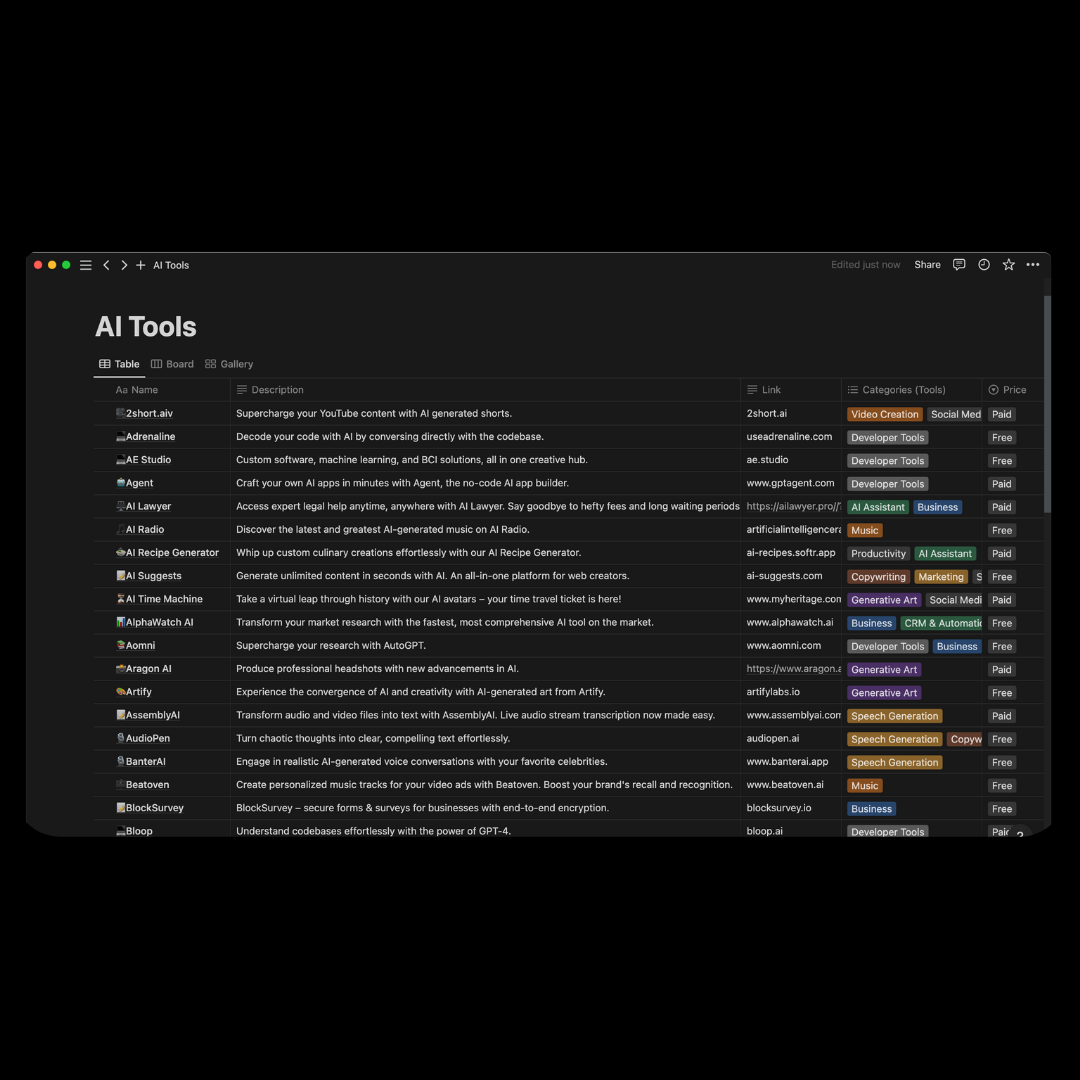1080x1080 pixels.
Task: Switch to the Gallery view tab
Action: pyautogui.click(x=229, y=364)
